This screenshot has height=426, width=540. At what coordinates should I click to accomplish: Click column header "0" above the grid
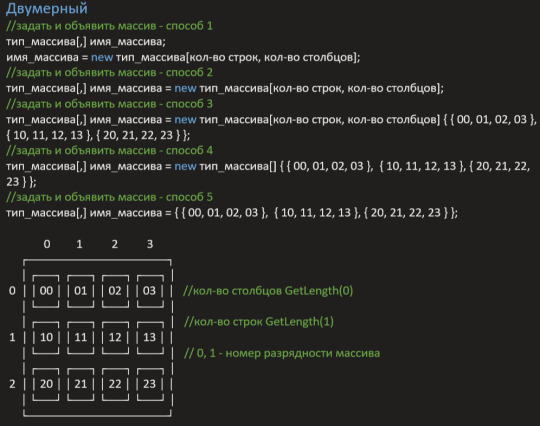(x=47, y=244)
